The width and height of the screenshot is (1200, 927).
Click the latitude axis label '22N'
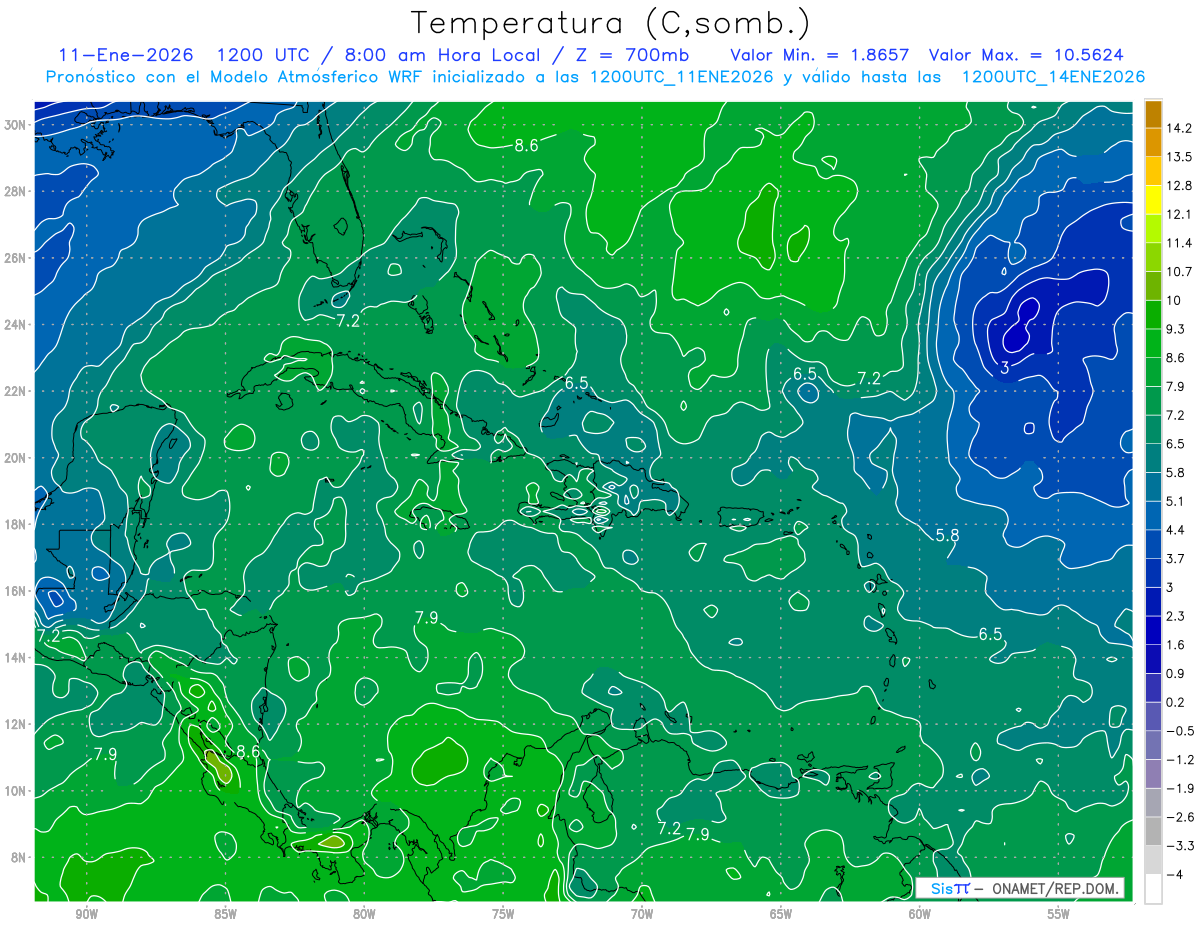16,391
